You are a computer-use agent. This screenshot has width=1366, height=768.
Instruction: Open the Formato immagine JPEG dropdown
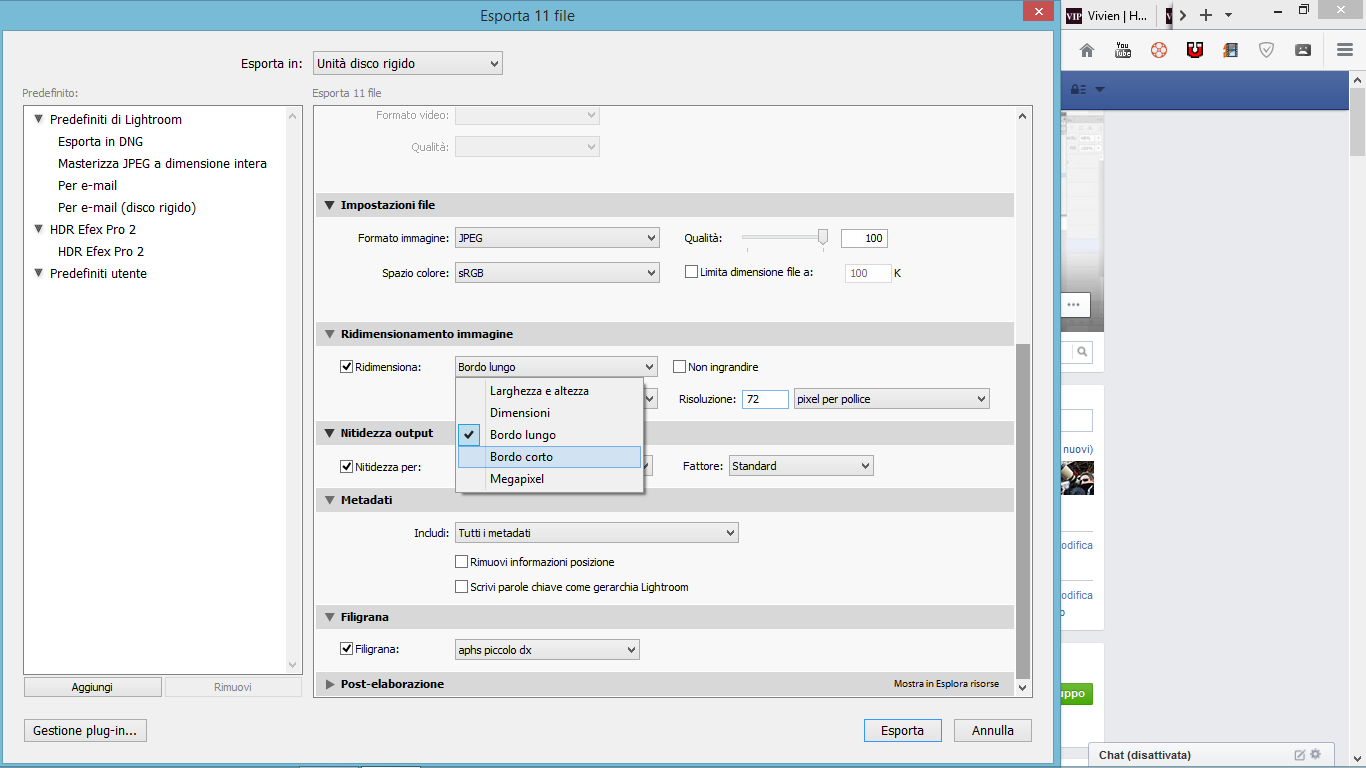[x=557, y=238]
